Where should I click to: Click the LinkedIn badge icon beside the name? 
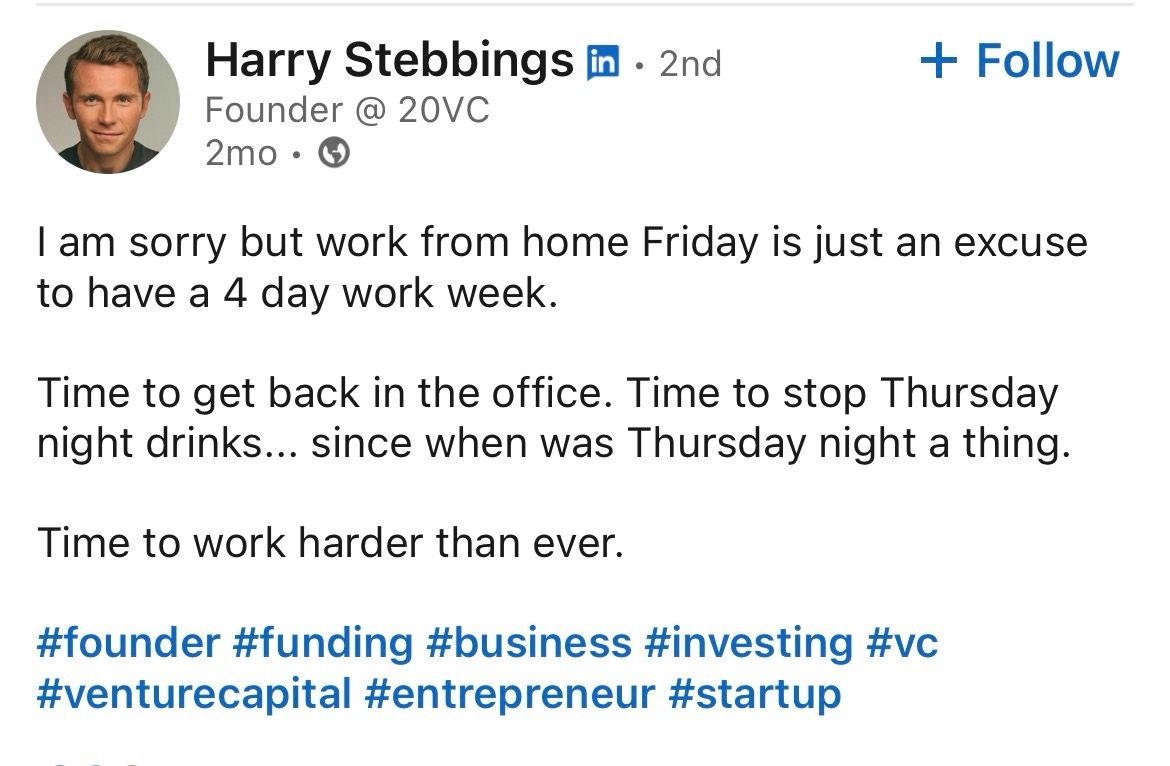(603, 62)
